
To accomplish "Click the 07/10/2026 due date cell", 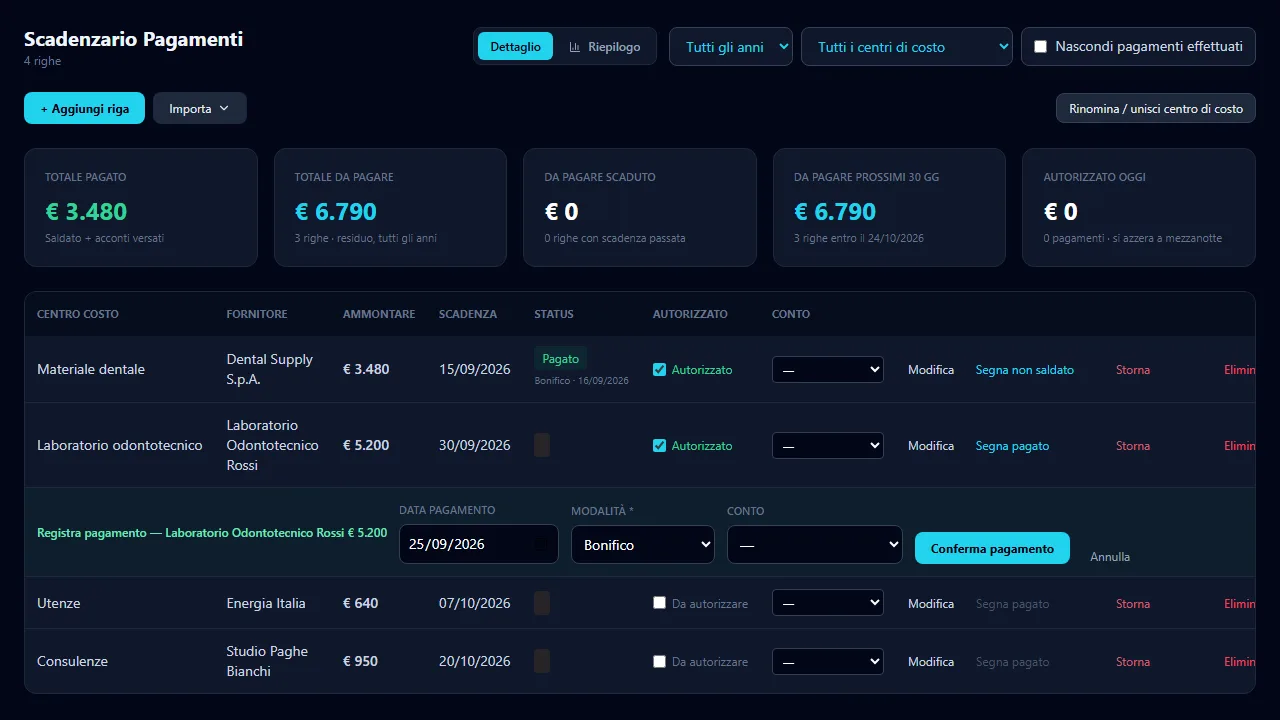I will pos(475,603).
